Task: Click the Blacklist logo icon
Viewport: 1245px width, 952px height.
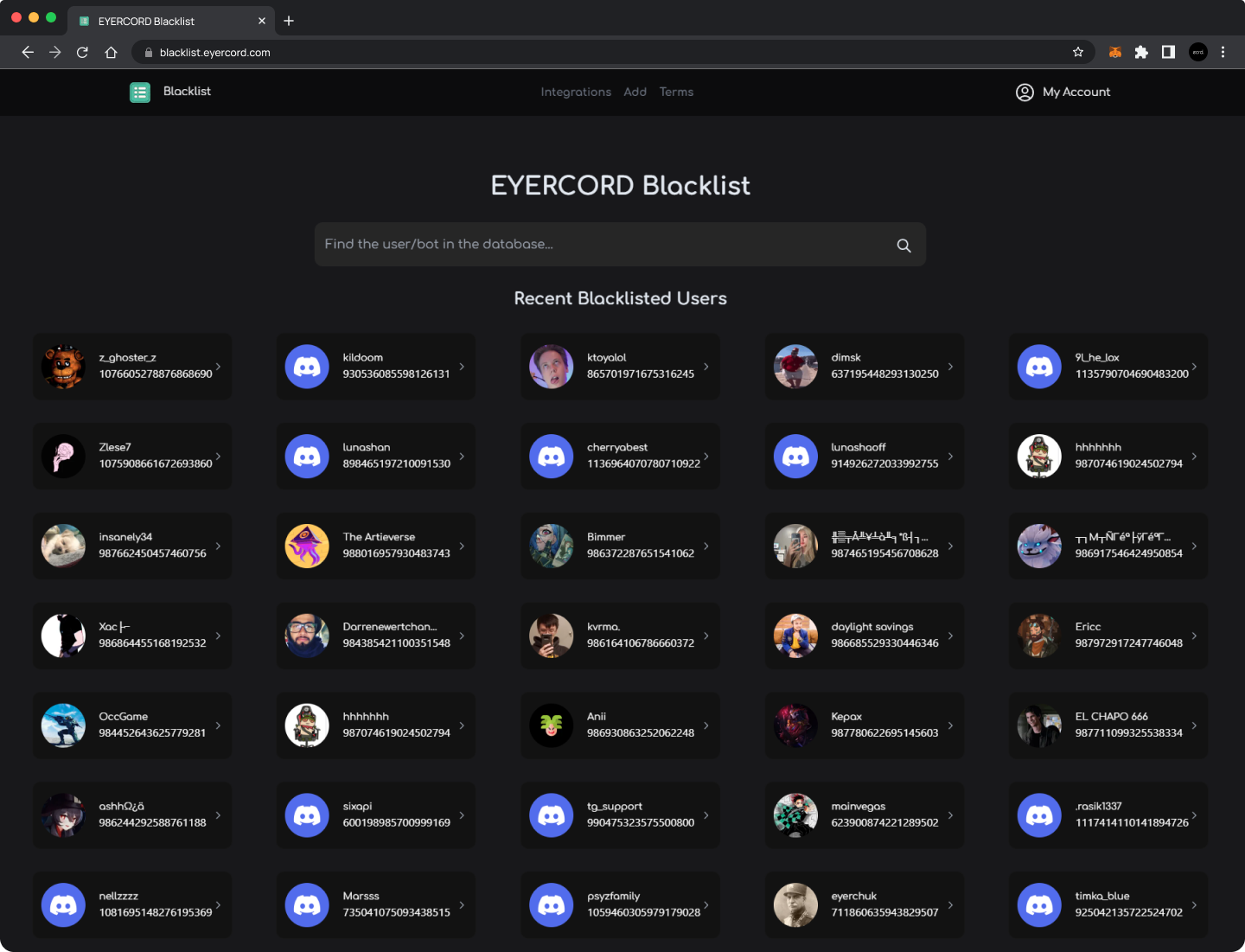Action: point(140,92)
